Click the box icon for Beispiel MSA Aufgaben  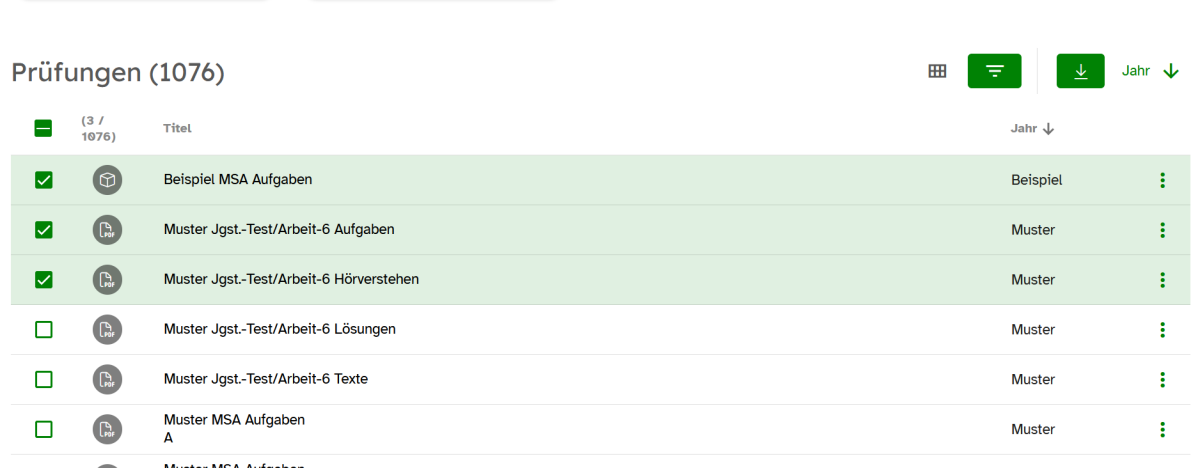point(108,180)
